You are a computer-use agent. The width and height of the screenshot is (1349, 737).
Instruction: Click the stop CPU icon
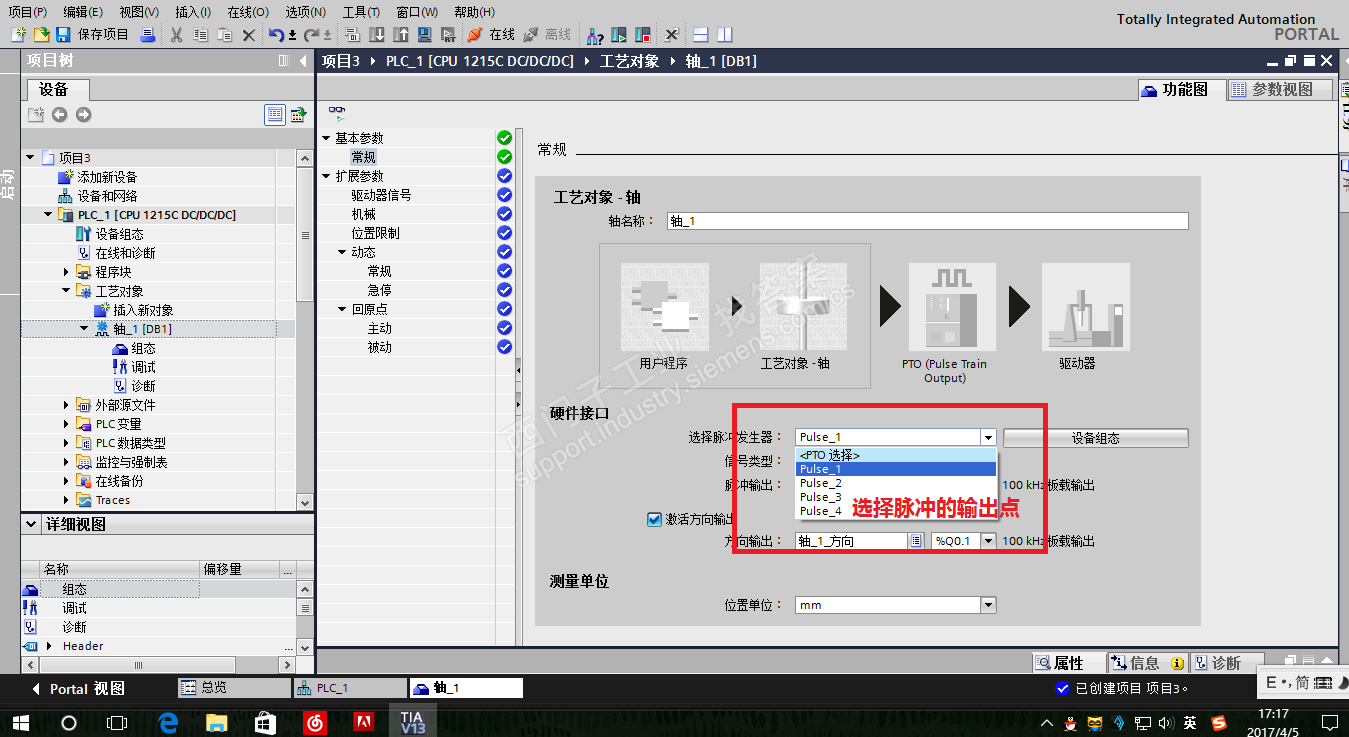coord(643,35)
